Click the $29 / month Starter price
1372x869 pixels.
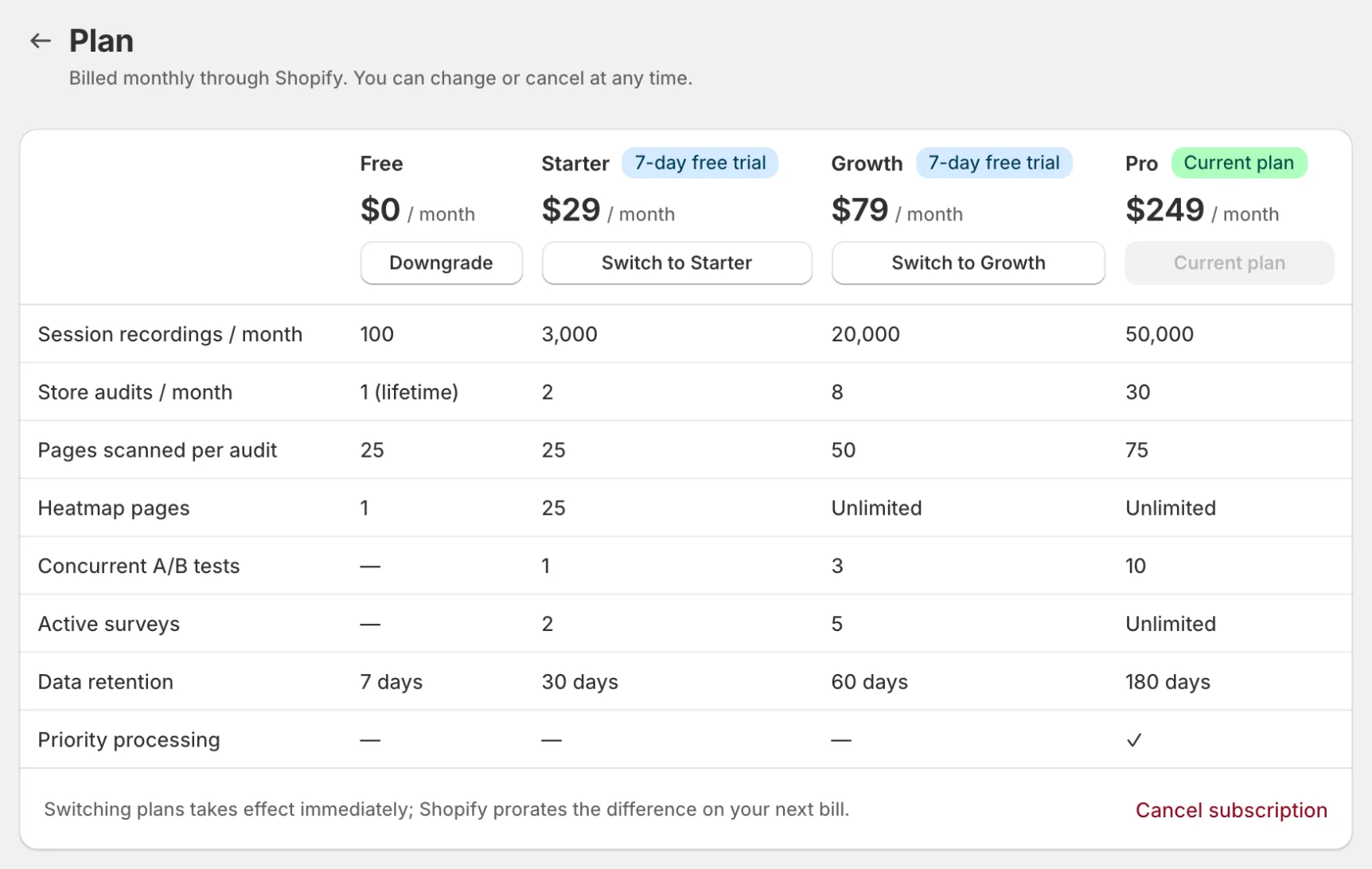coord(608,210)
